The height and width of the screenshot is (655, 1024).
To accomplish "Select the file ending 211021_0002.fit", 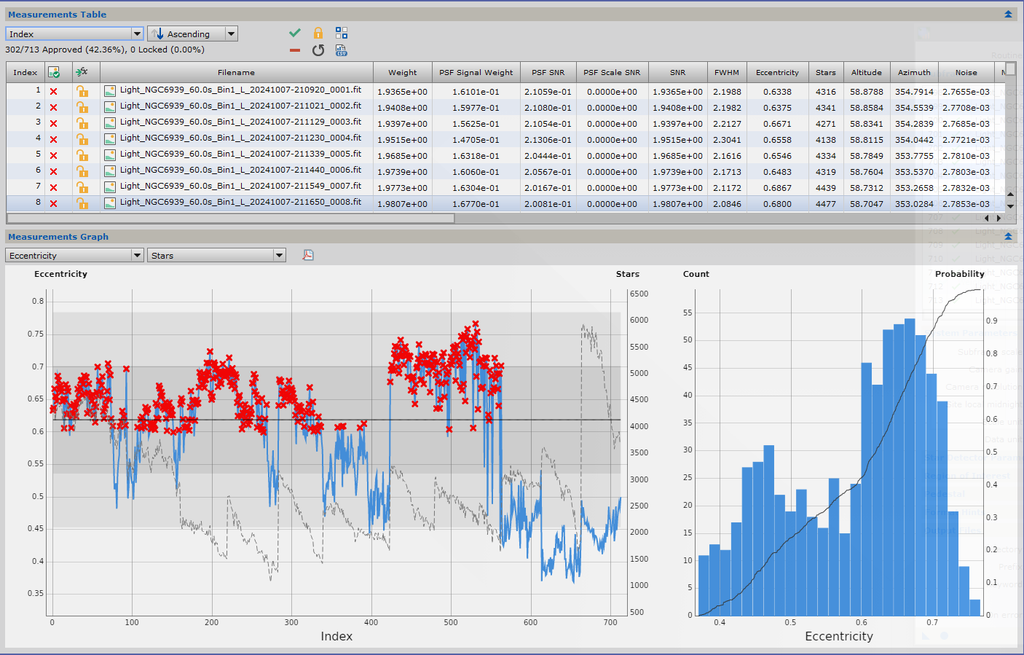I will [240, 106].
